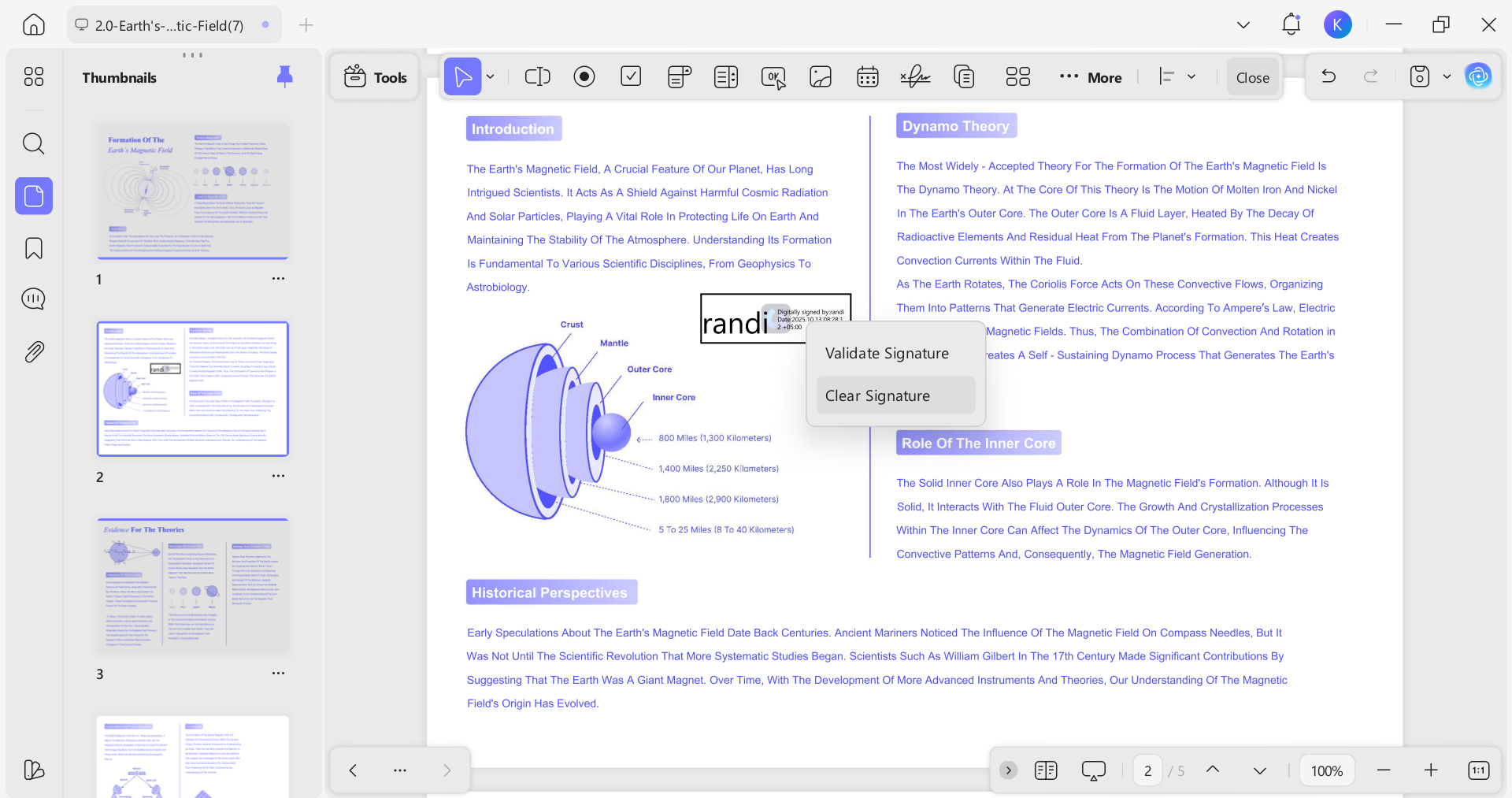Open the search panel
Screen dimensions: 1512x798
point(34,143)
